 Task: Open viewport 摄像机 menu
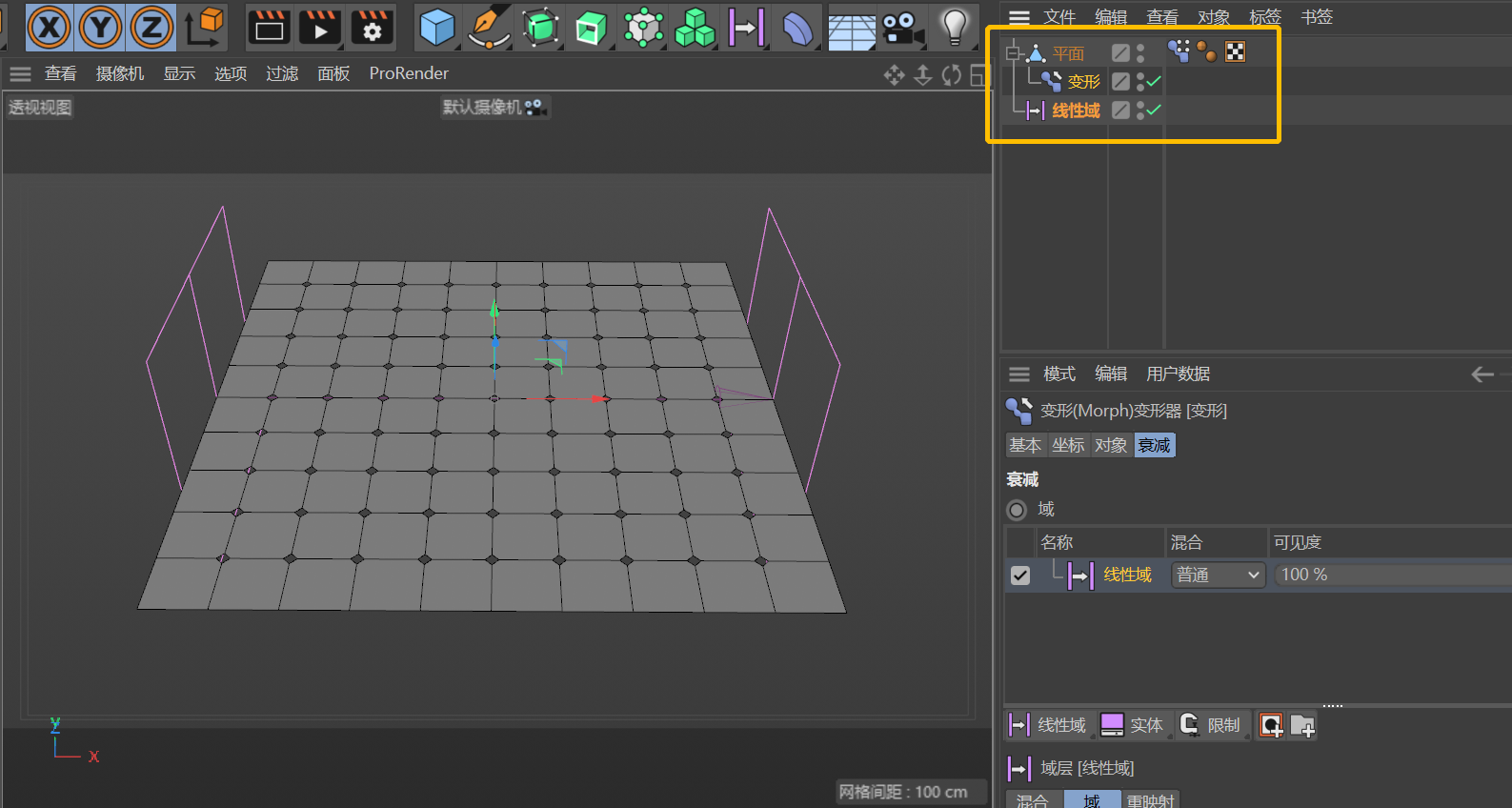pyautogui.click(x=120, y=73)
